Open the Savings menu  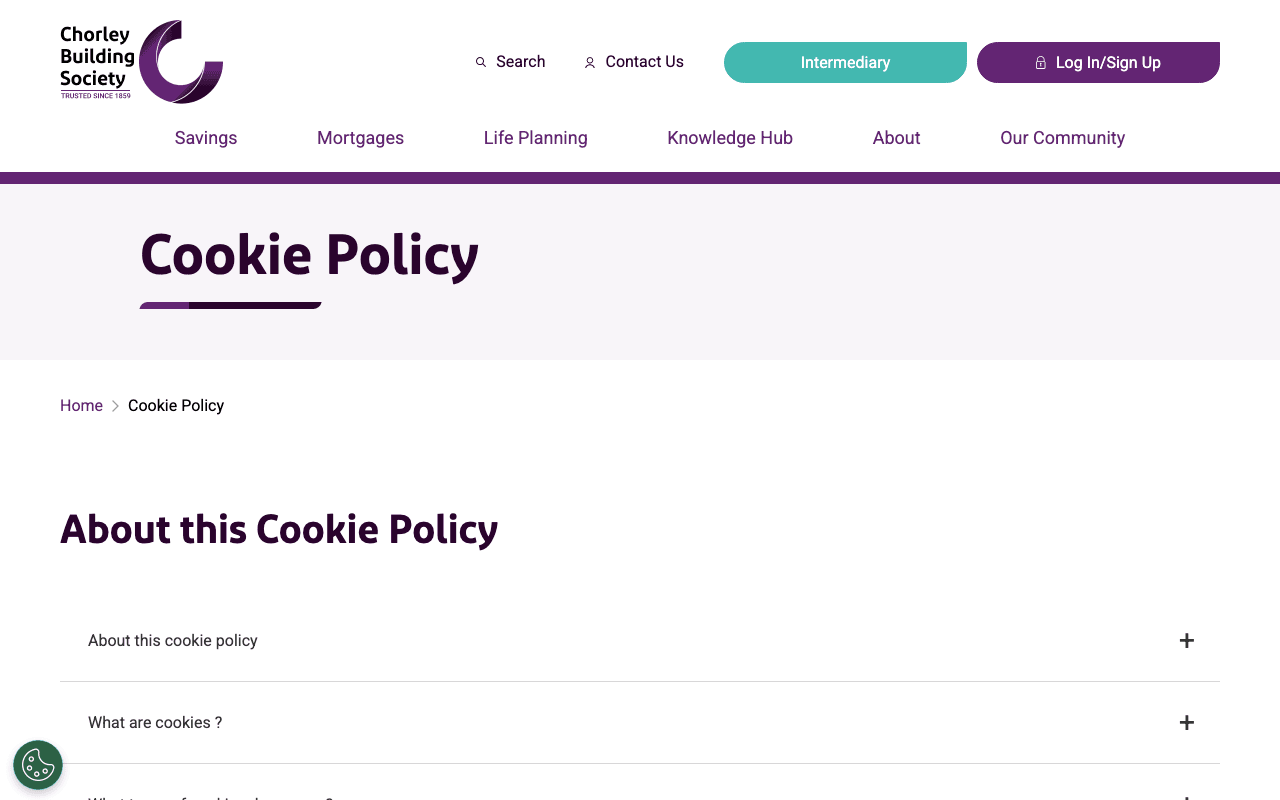coord(205,138)
